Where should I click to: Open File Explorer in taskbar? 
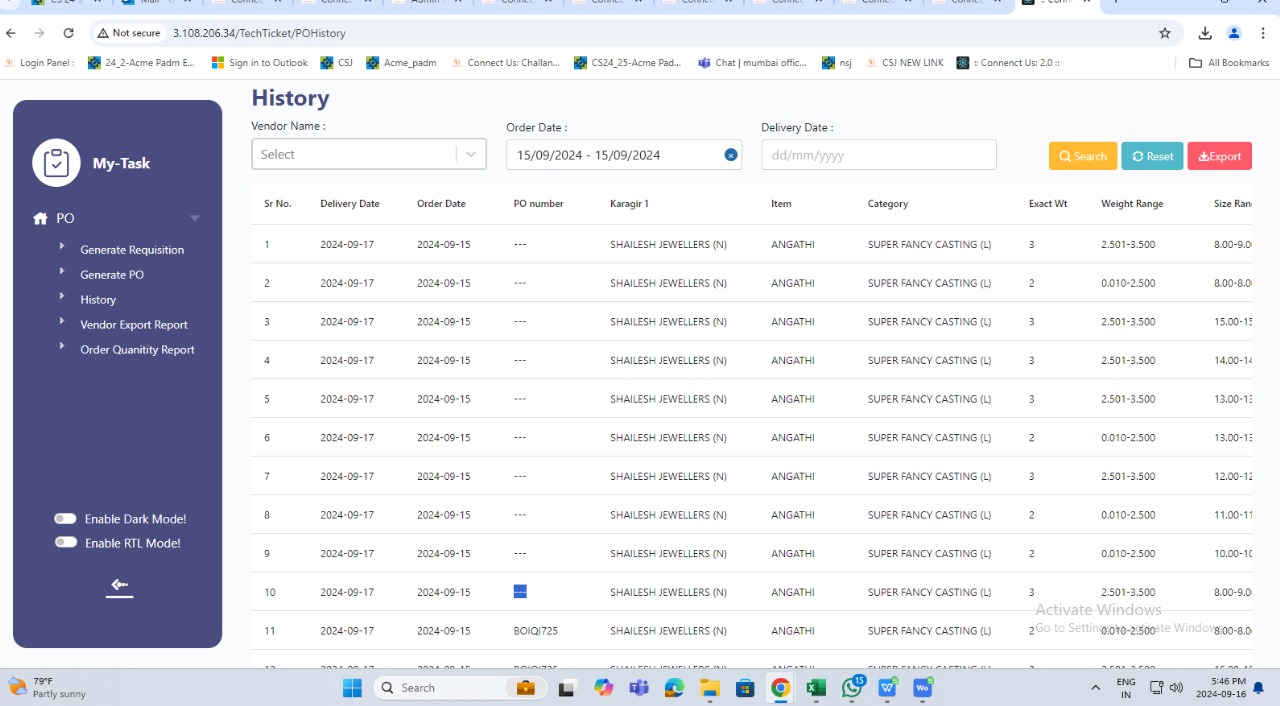(x=710, y=688)
